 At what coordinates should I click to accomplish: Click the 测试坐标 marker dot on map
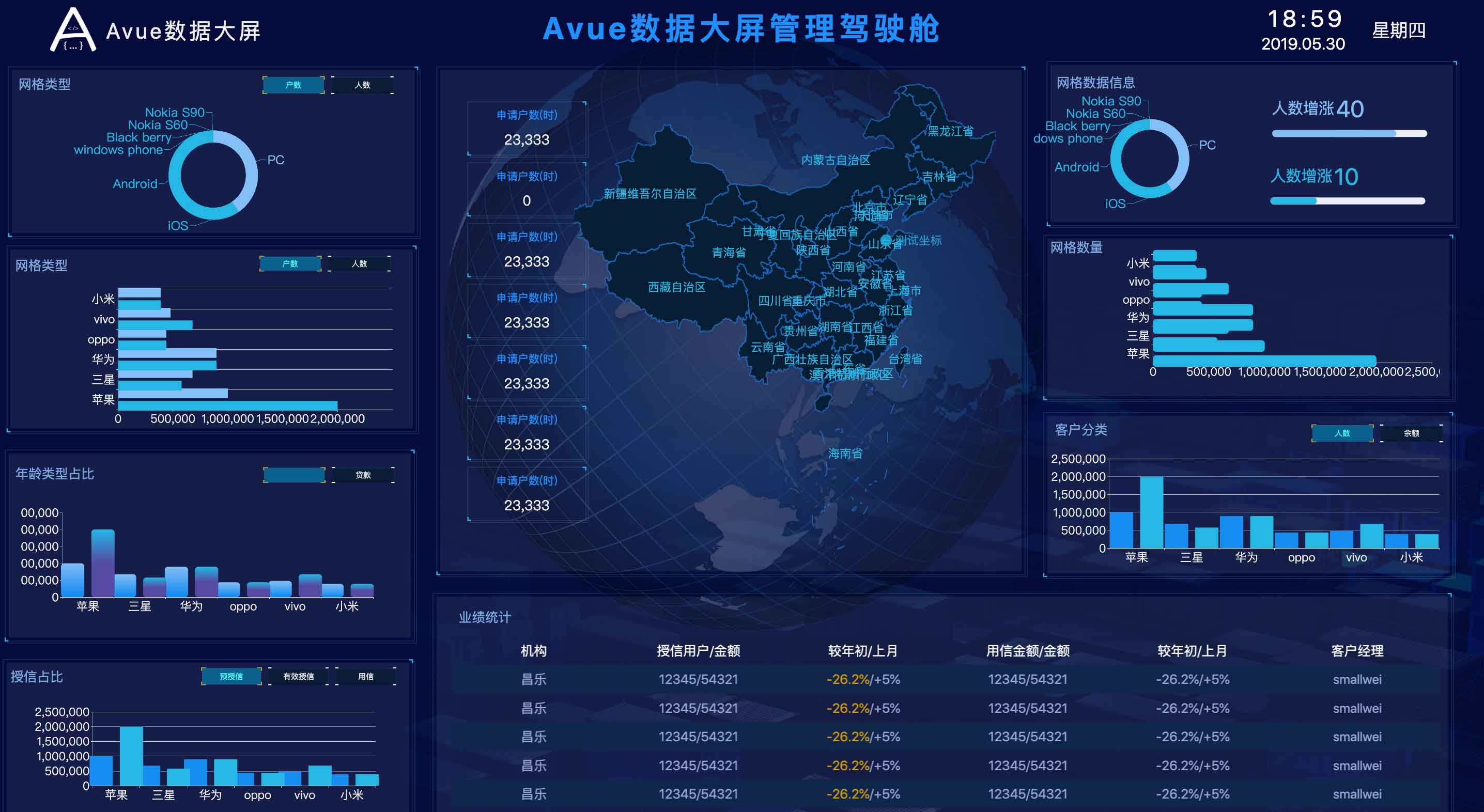(886, 240)
